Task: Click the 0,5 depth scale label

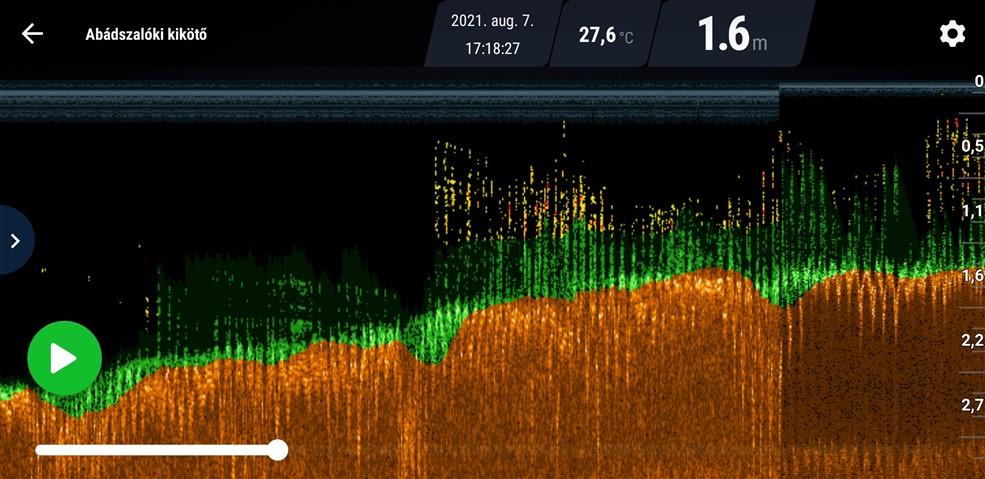Action: (972, 146)
